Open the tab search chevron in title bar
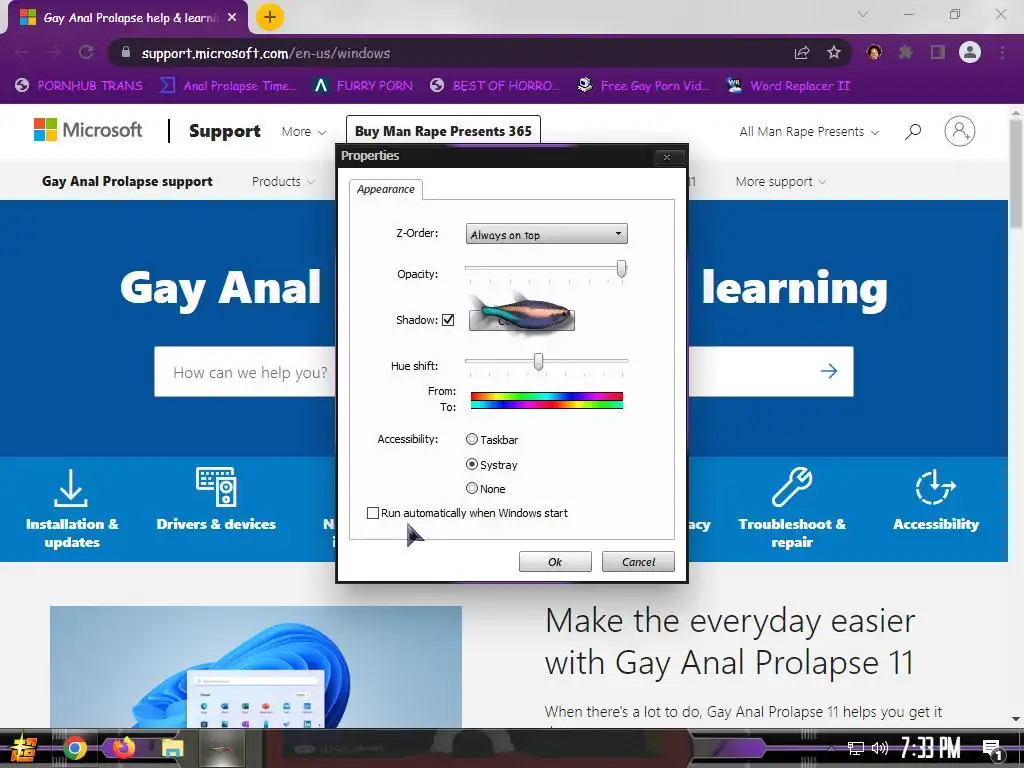 pyautogui.click(x=863, y=14)
